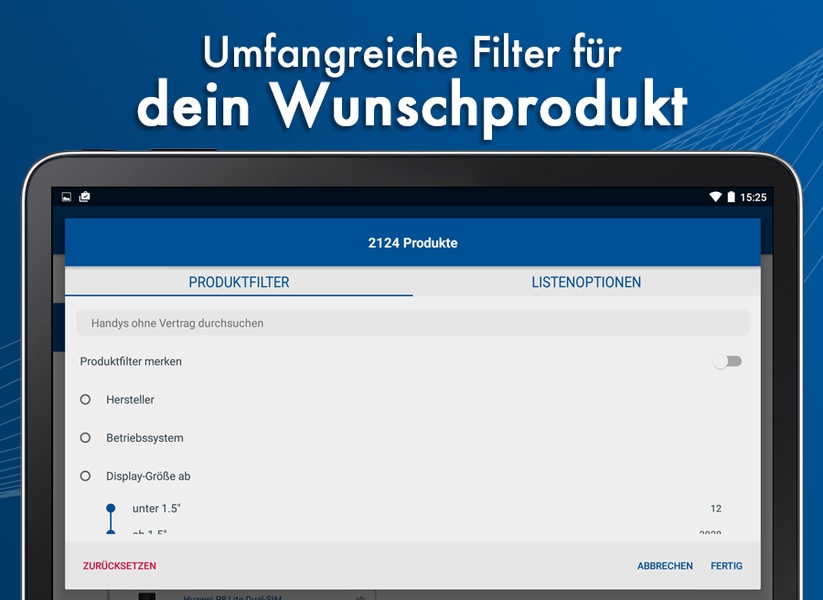Select the Display-Größe ab radio circle
The width and height of the screenshot is (823, 600).
pos(85,476)
